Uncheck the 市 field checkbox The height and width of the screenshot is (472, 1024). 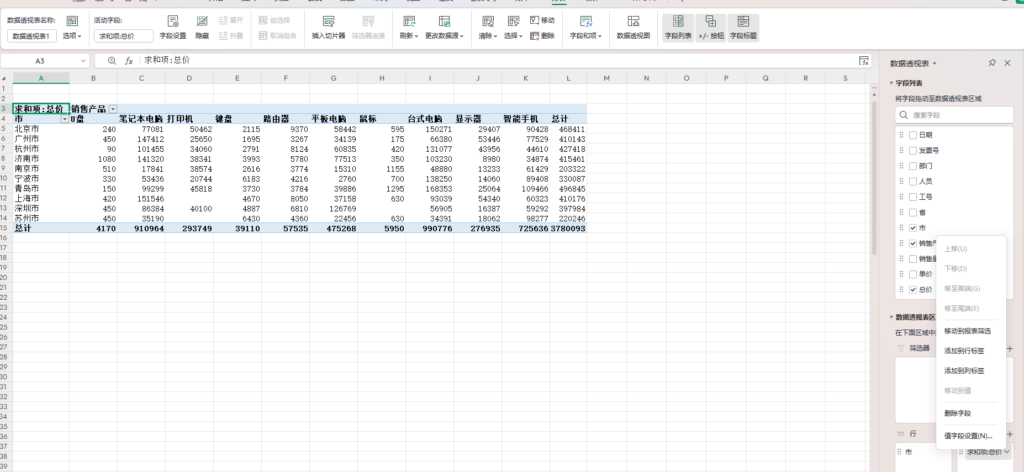pyautogui.click(x=912, y=227)
